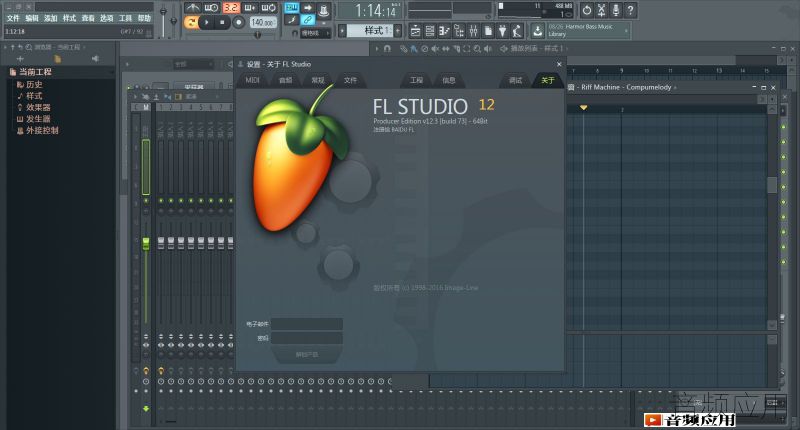Click the note-slide icon in recording panel
Viewport: 800px width, 430px height.
coord(291,20)
